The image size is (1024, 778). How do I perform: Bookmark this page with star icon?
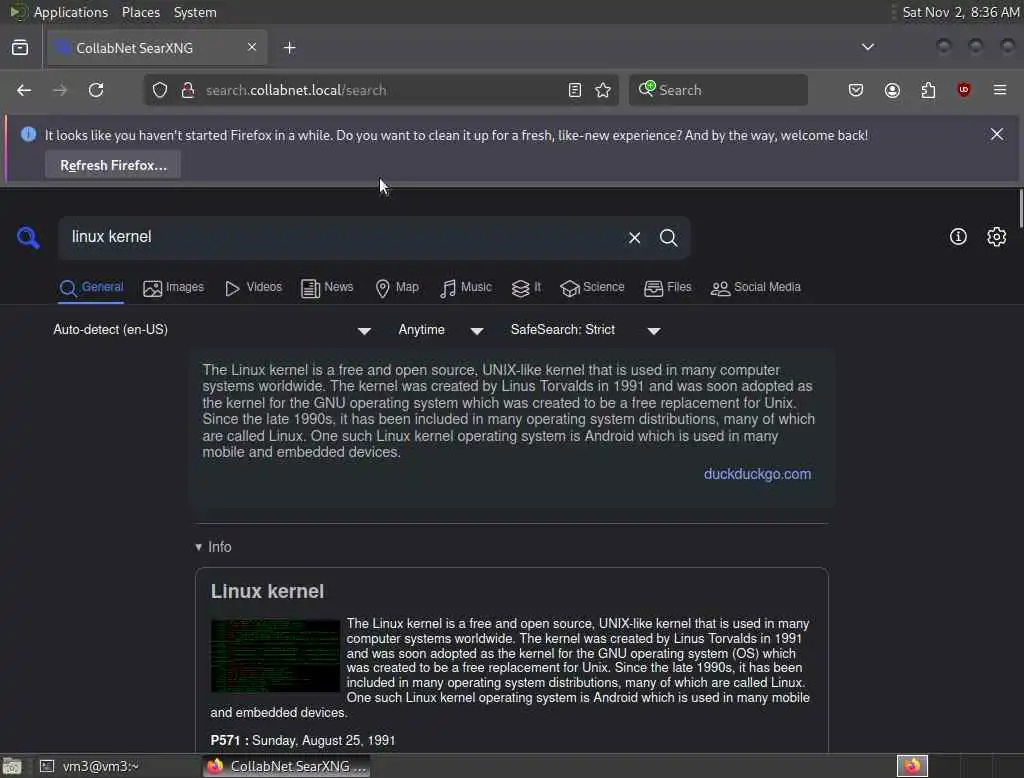[x=603, y=90]
